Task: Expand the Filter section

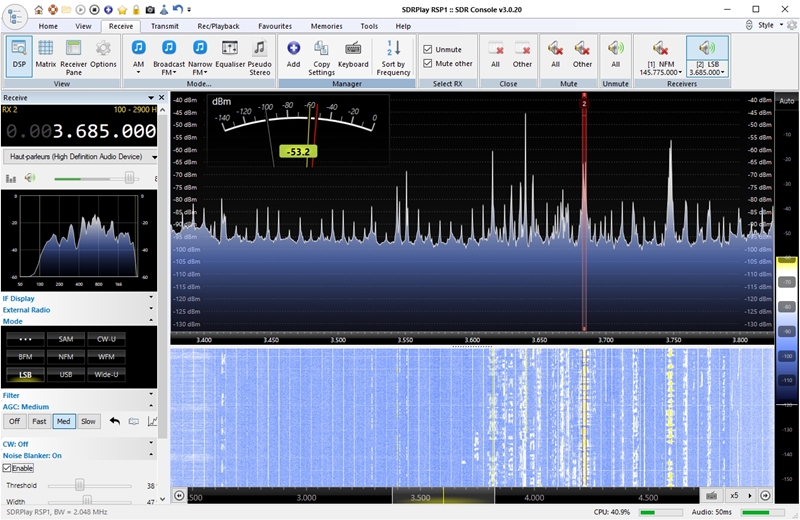Action: pyautogui.click(x=151, y=394)
